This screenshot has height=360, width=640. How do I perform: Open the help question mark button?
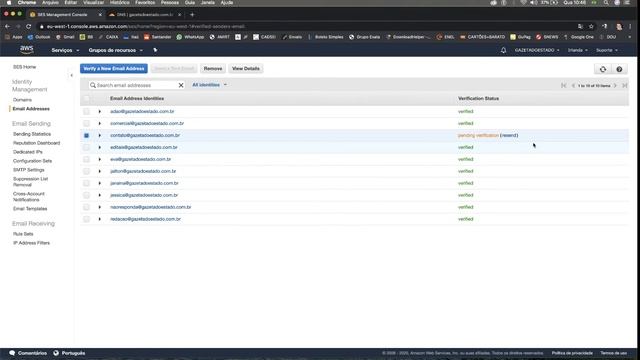click(619, 69)
